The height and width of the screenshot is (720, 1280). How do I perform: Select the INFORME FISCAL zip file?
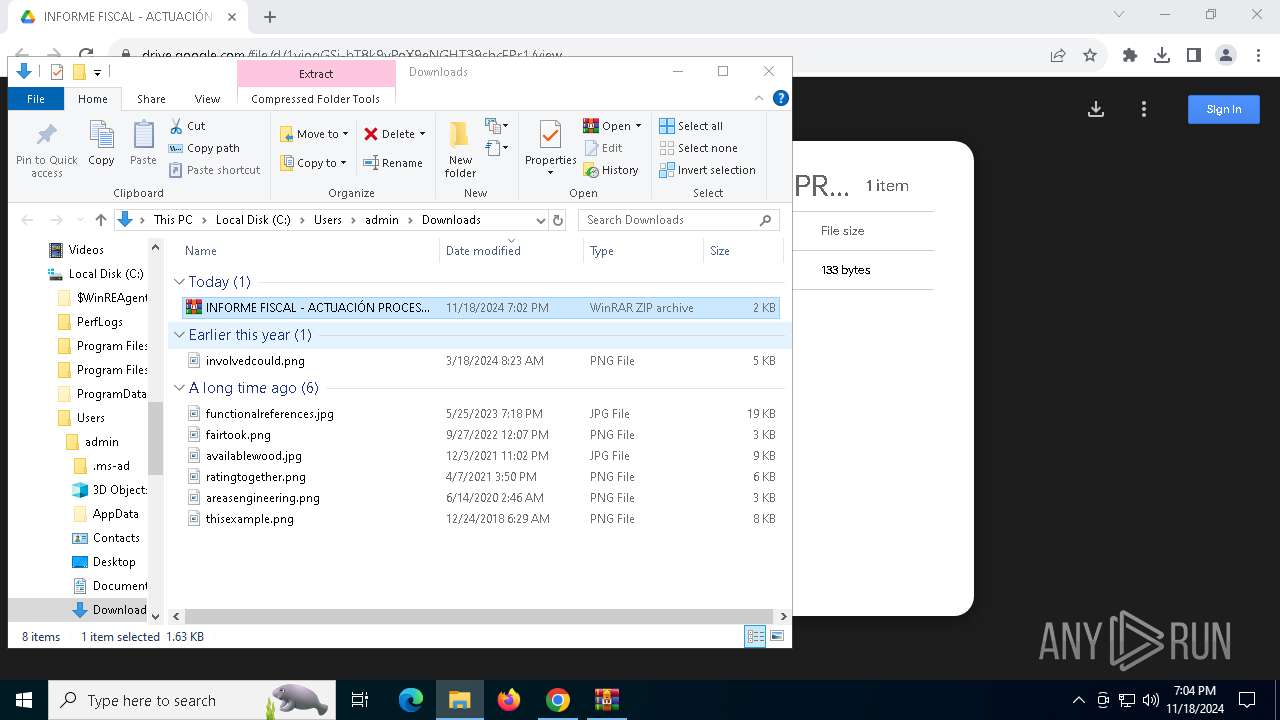(x=480, y=308)
